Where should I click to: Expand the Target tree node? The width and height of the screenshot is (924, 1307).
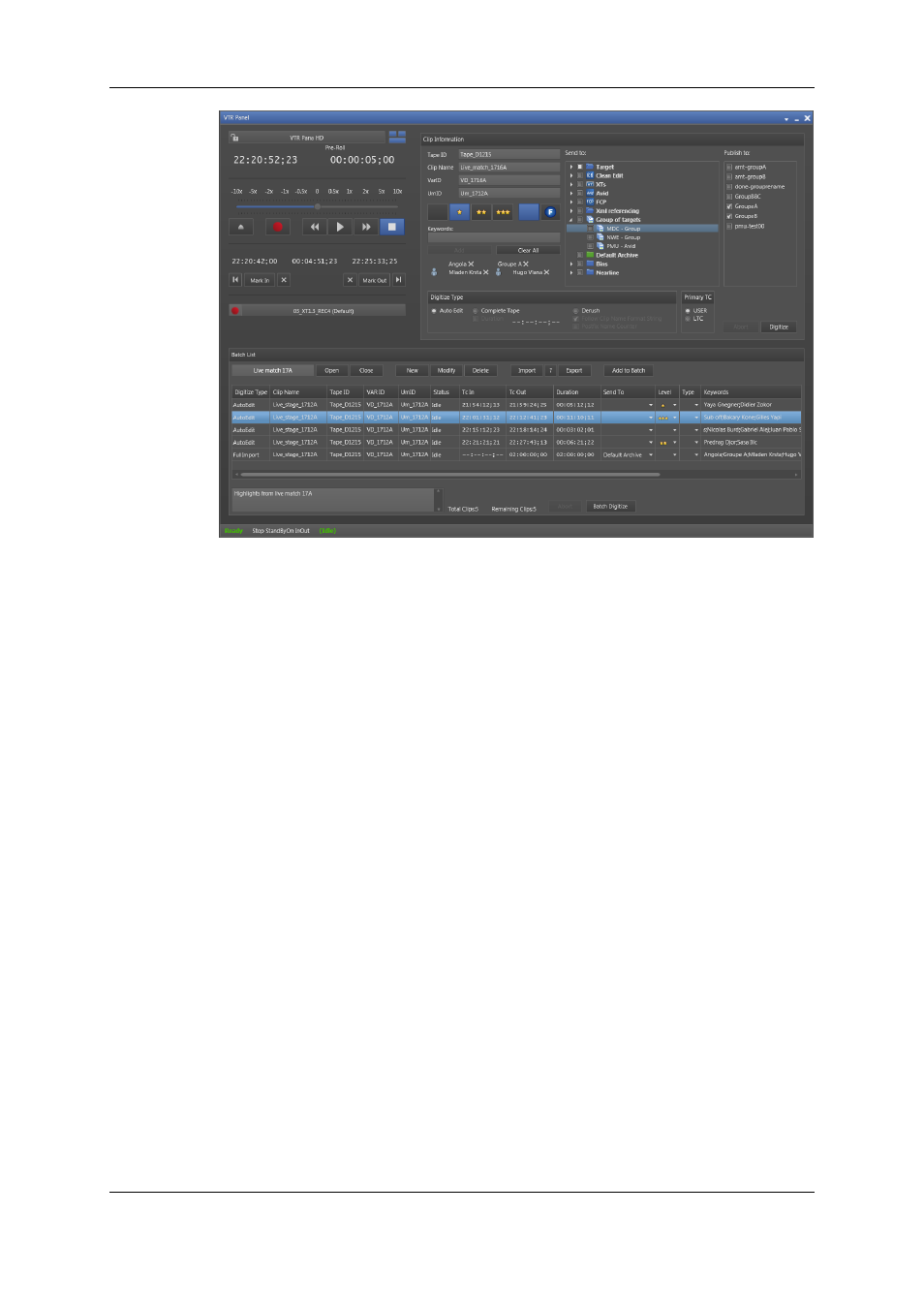click(571, 167)
